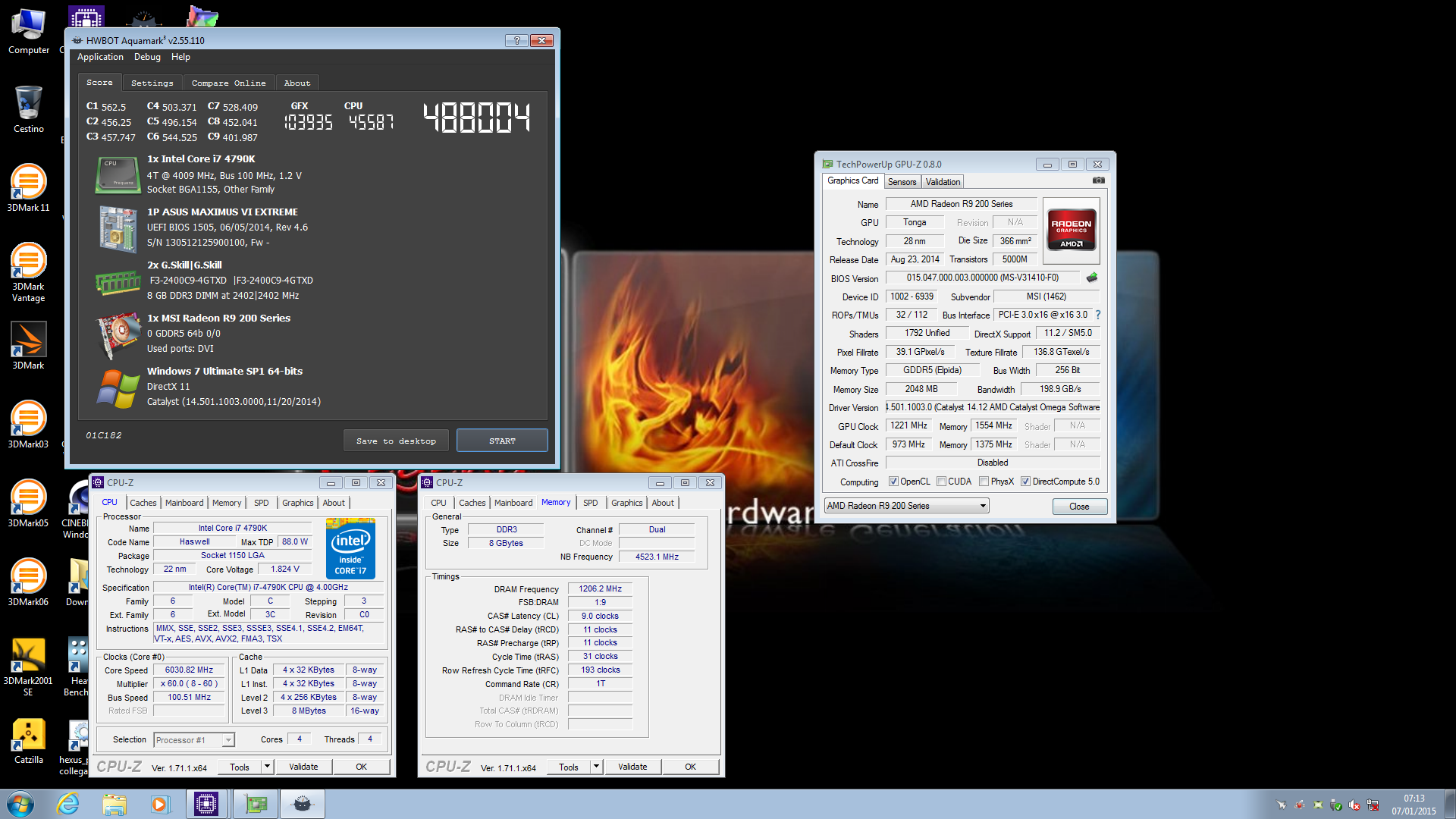Open Windows Explorer from the taskbar
Screen dimensions: 1456x819
(x=115, y=804)
